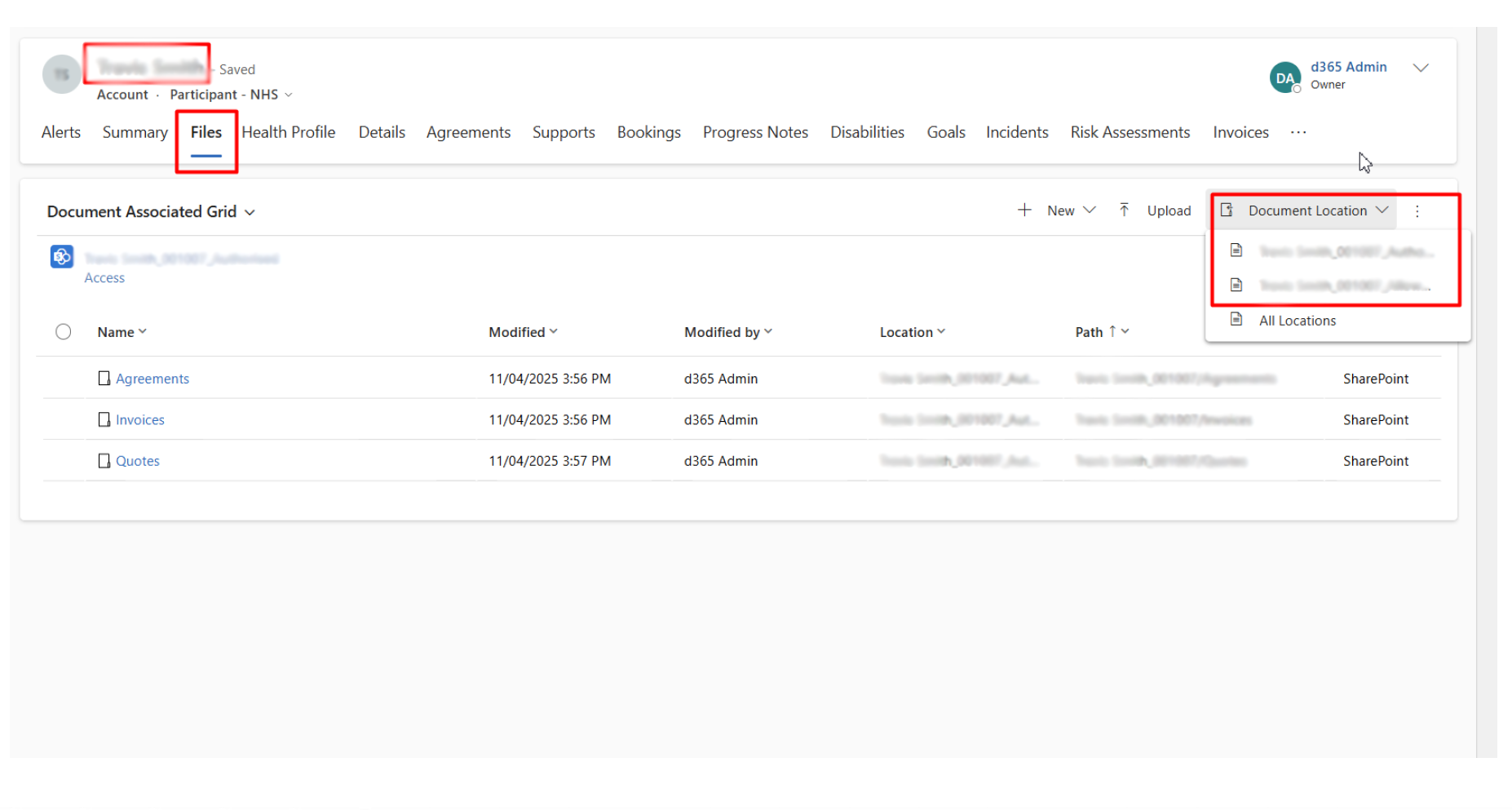Click the d365 Admin owner link

tap(1348, 67)
